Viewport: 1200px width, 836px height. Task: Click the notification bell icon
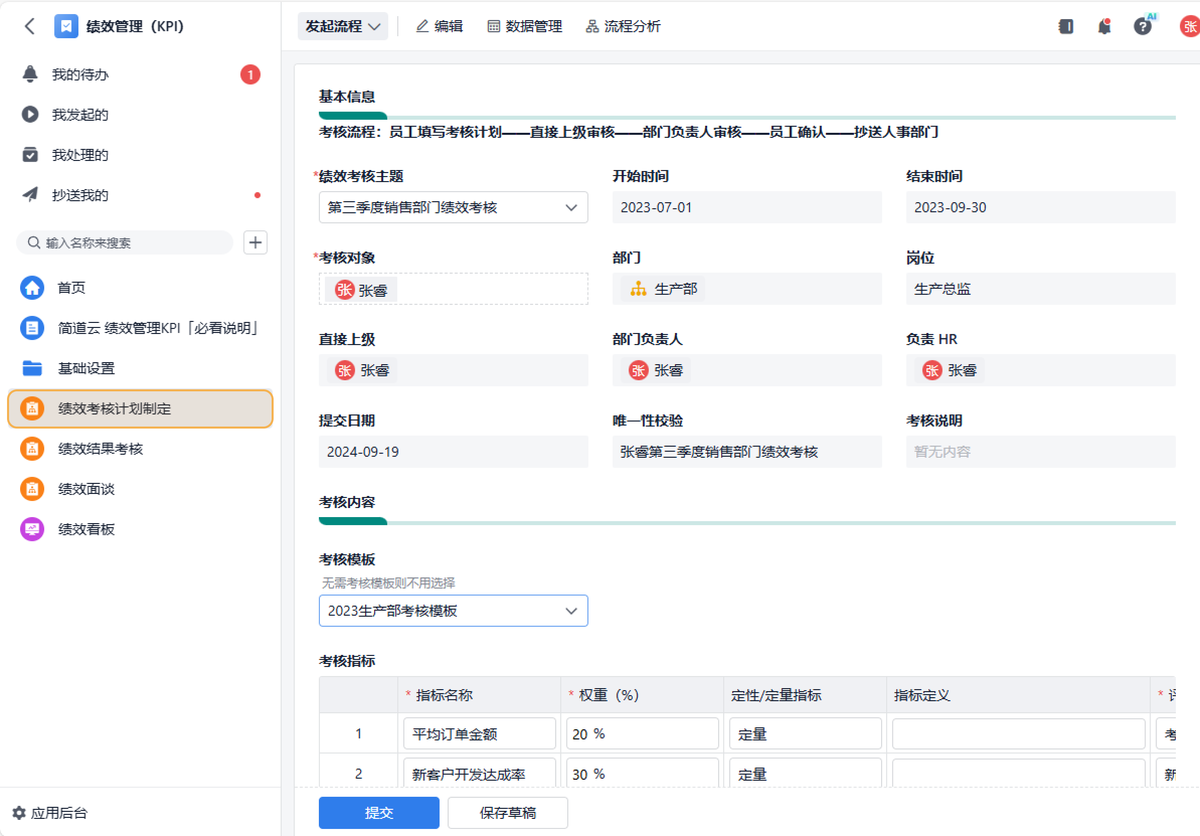pyautogui.click(x=1104, y=27)
